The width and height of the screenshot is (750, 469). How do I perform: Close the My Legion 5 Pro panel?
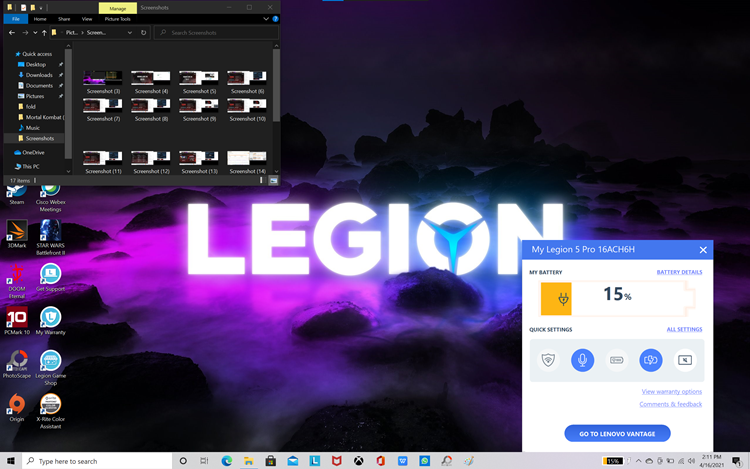click(703, 250)
